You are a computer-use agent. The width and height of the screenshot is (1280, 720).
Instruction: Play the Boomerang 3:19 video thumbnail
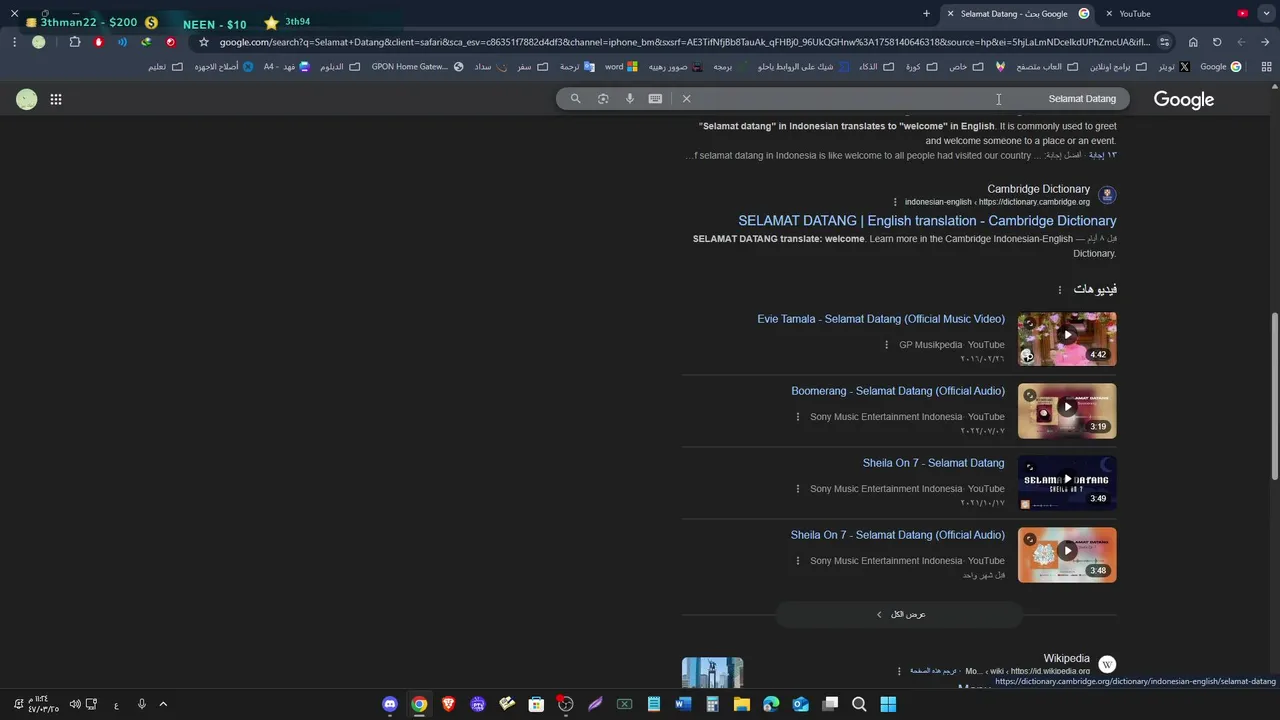point(1067,411)
